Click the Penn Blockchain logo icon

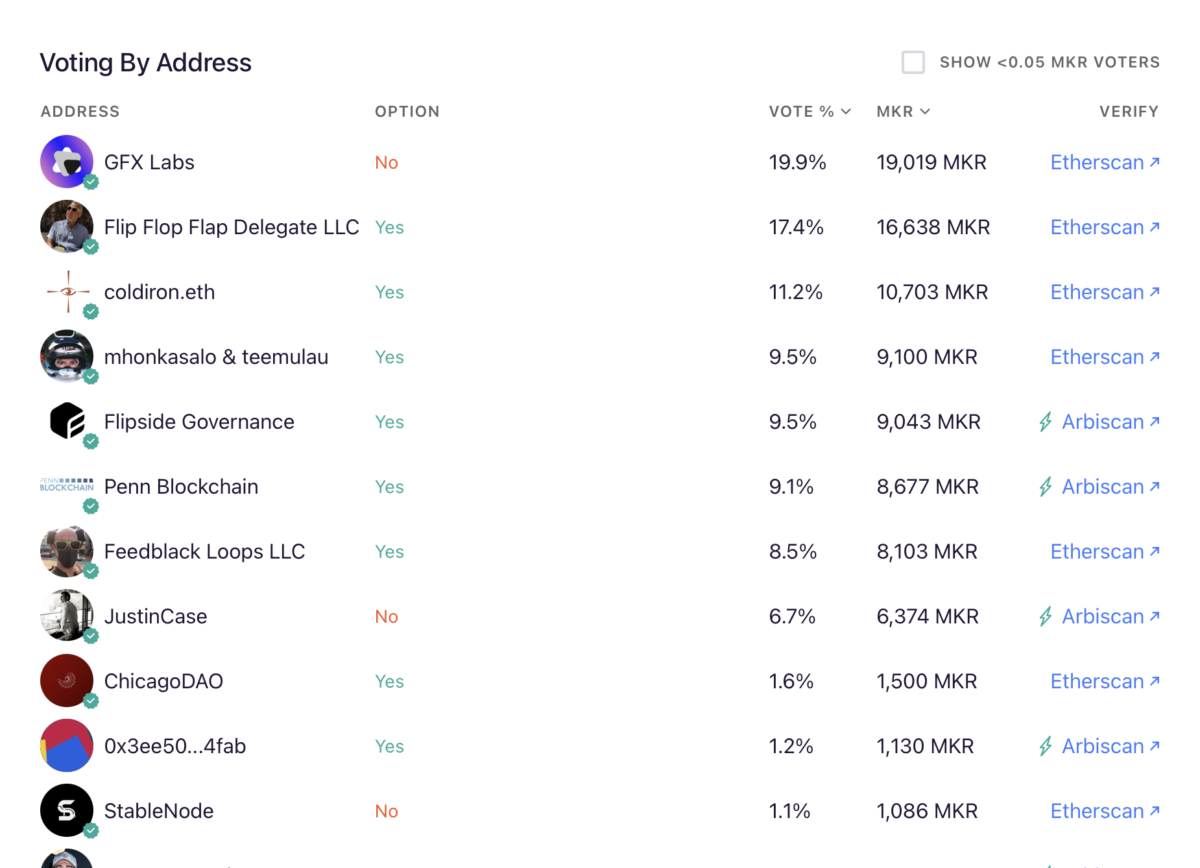point(67,486)
